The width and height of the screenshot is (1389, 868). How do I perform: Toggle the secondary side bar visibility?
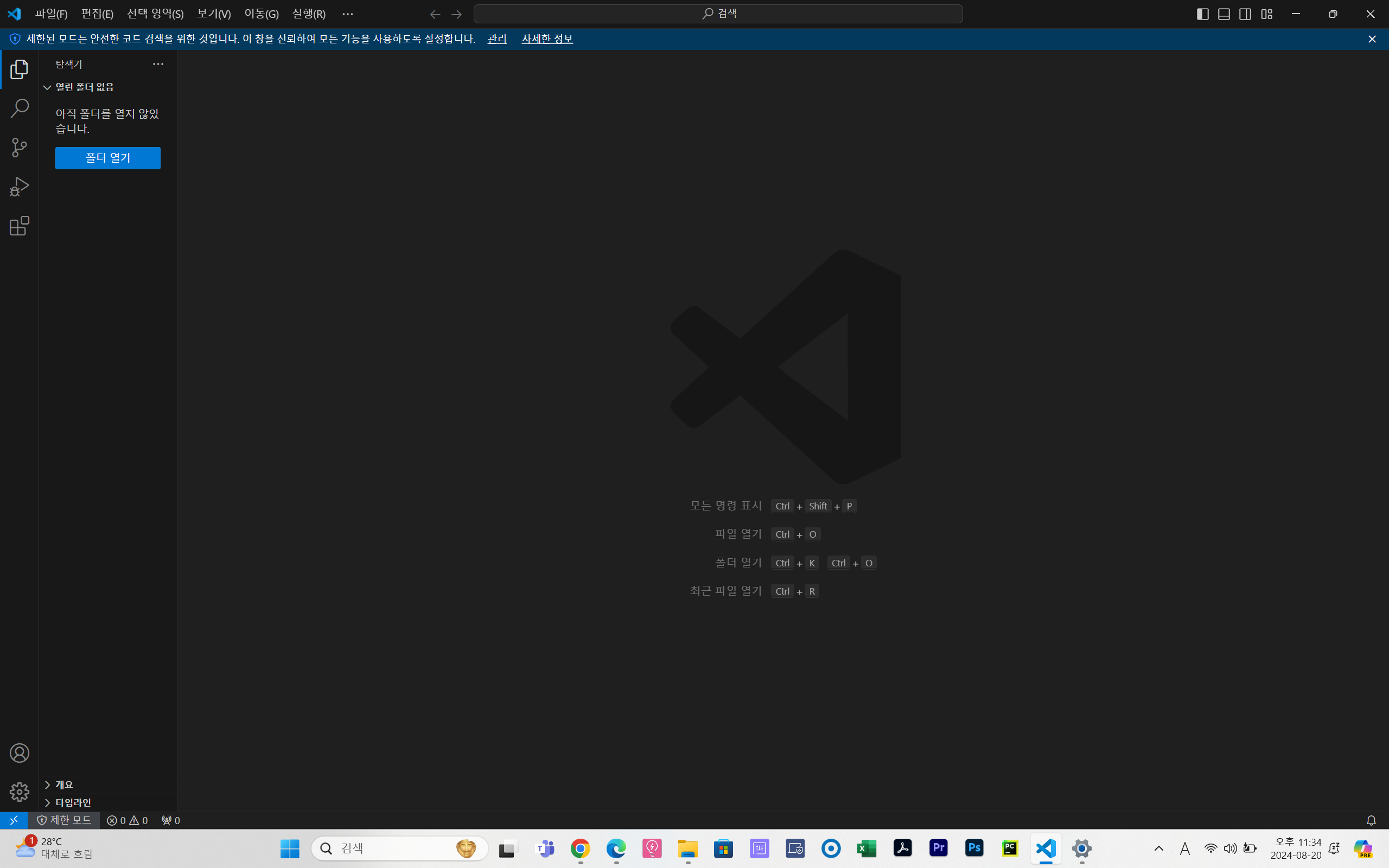pos(1245,14)
